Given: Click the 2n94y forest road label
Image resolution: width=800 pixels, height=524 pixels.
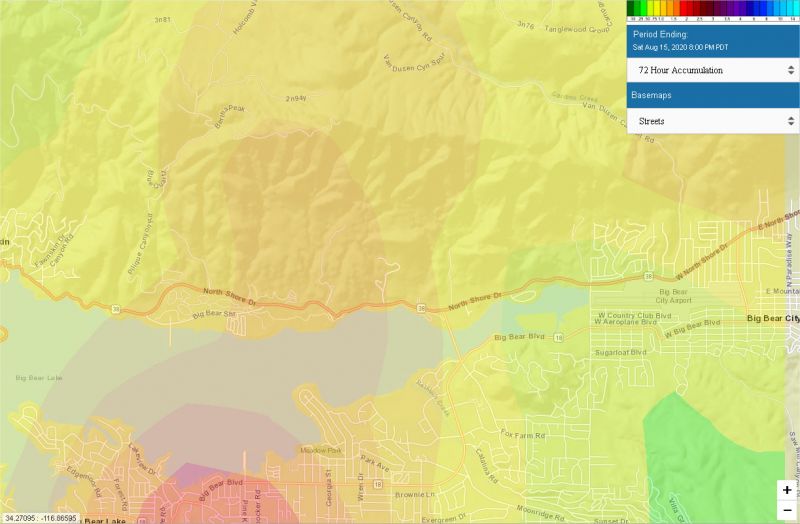Looking at the screenshot, I should point(296,98).
